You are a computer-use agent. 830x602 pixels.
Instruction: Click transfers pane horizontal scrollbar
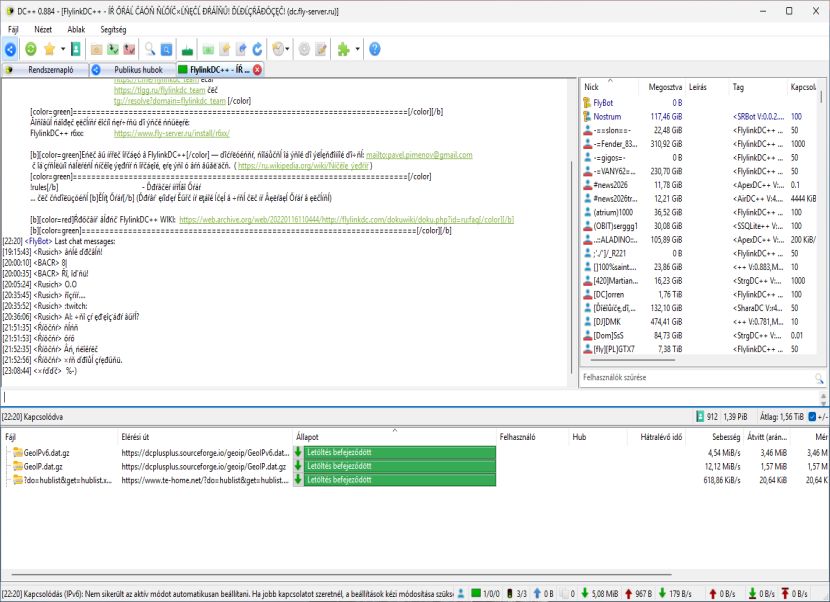341,574
